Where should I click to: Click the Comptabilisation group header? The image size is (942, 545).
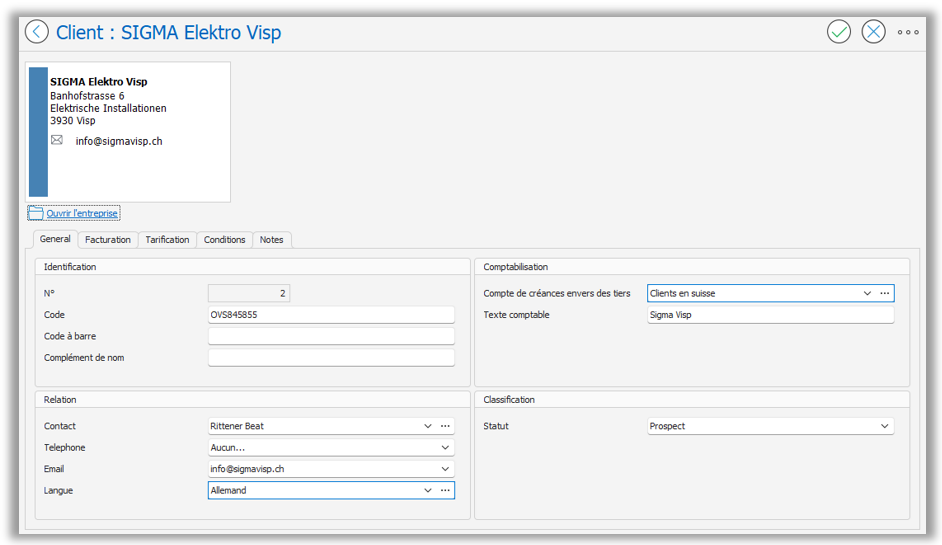[x=515, y=267]
